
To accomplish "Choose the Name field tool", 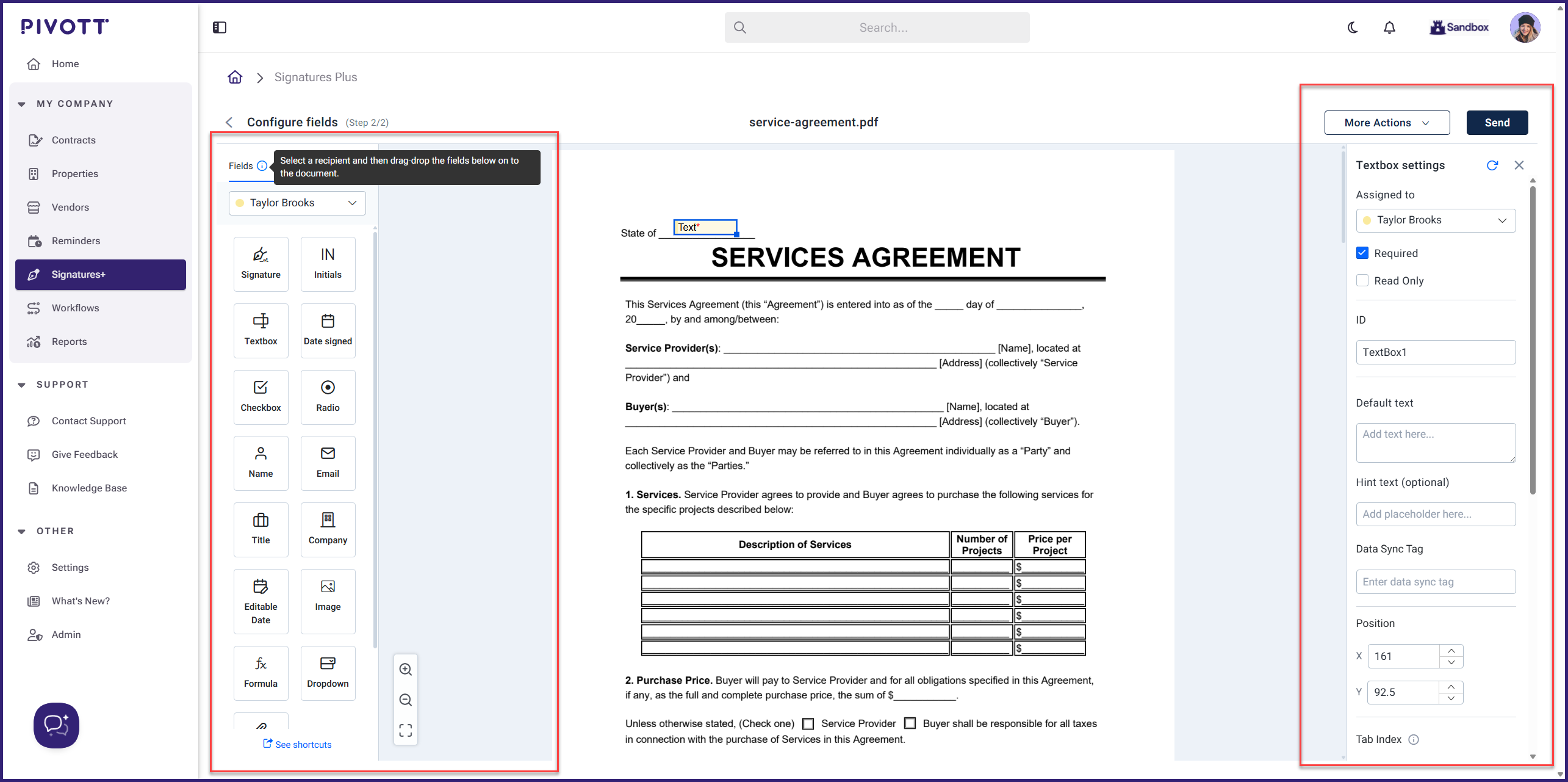I will (261, 463).
